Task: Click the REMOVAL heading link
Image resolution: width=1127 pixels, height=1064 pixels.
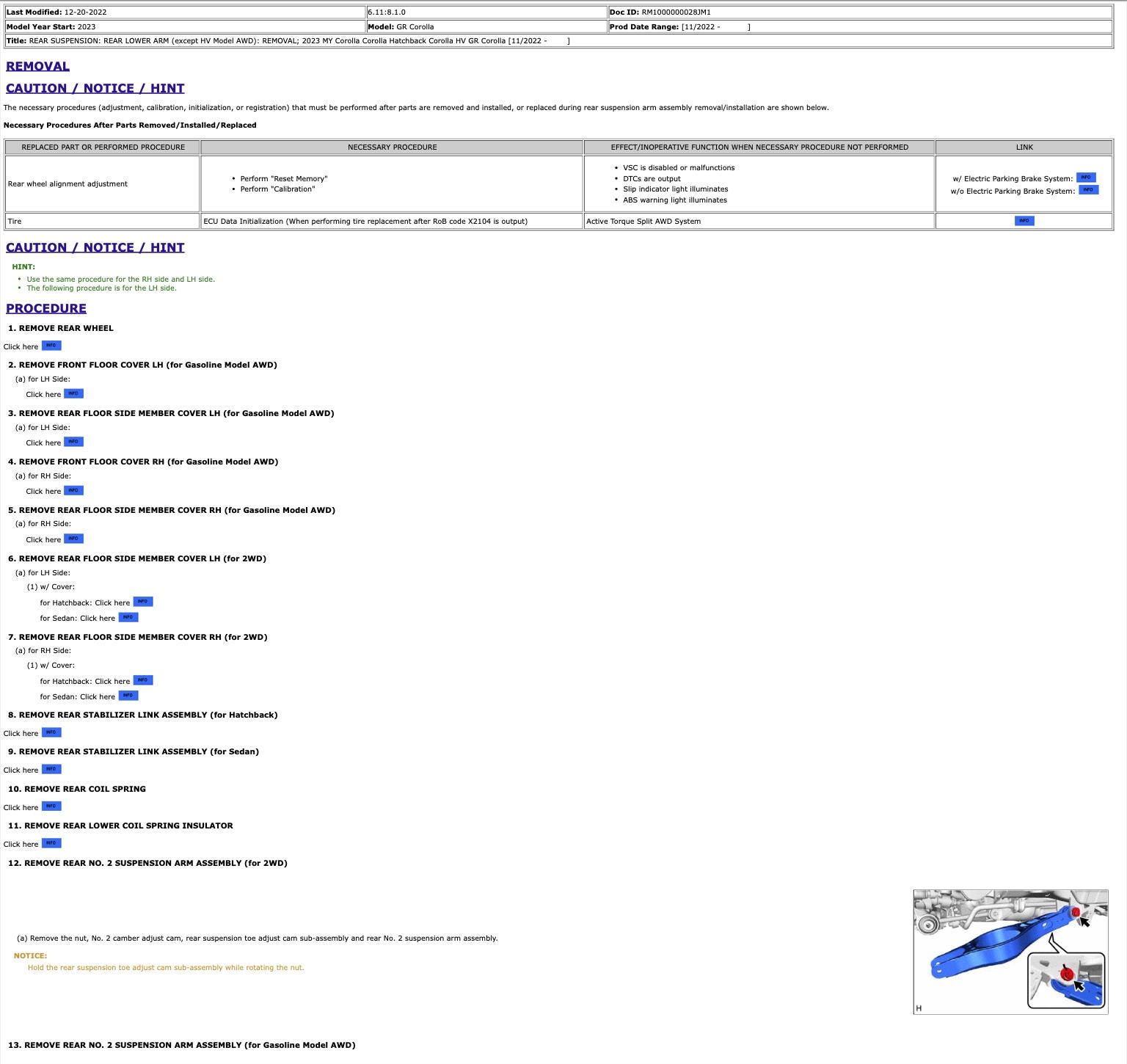Action: [x=37, y=66]
